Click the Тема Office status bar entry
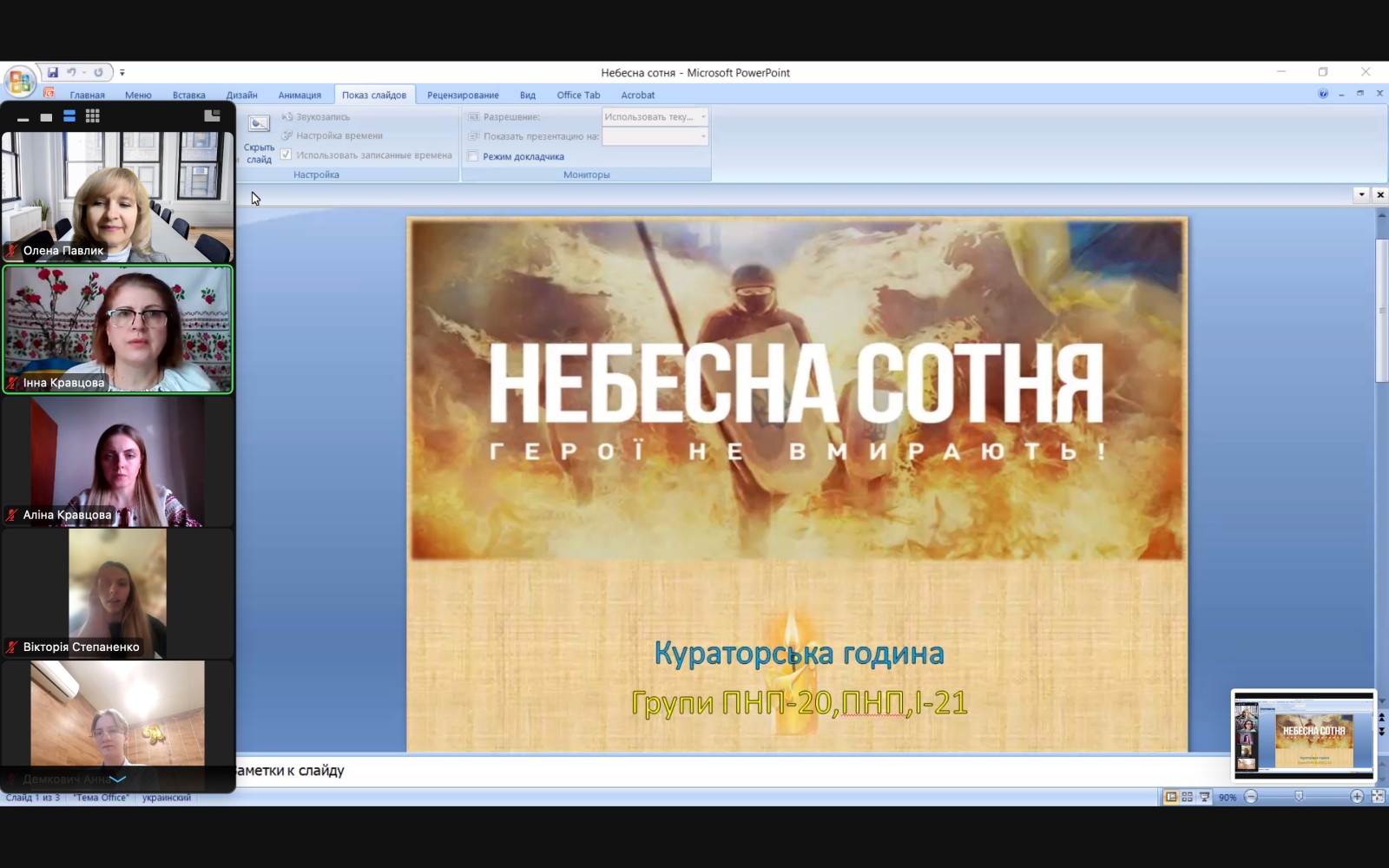The height and width of the screenshot is (868, 1389). point(102,797)
